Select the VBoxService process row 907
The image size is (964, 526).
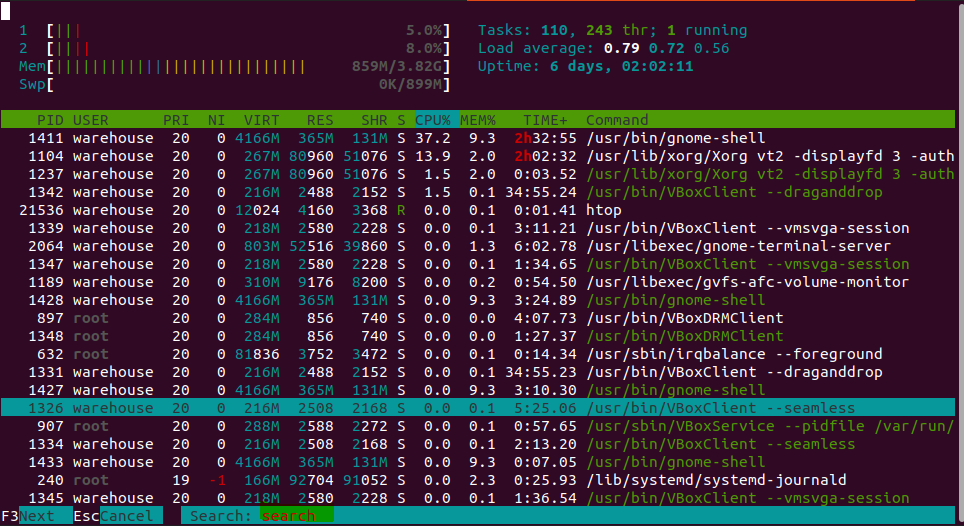pos(478,426)
